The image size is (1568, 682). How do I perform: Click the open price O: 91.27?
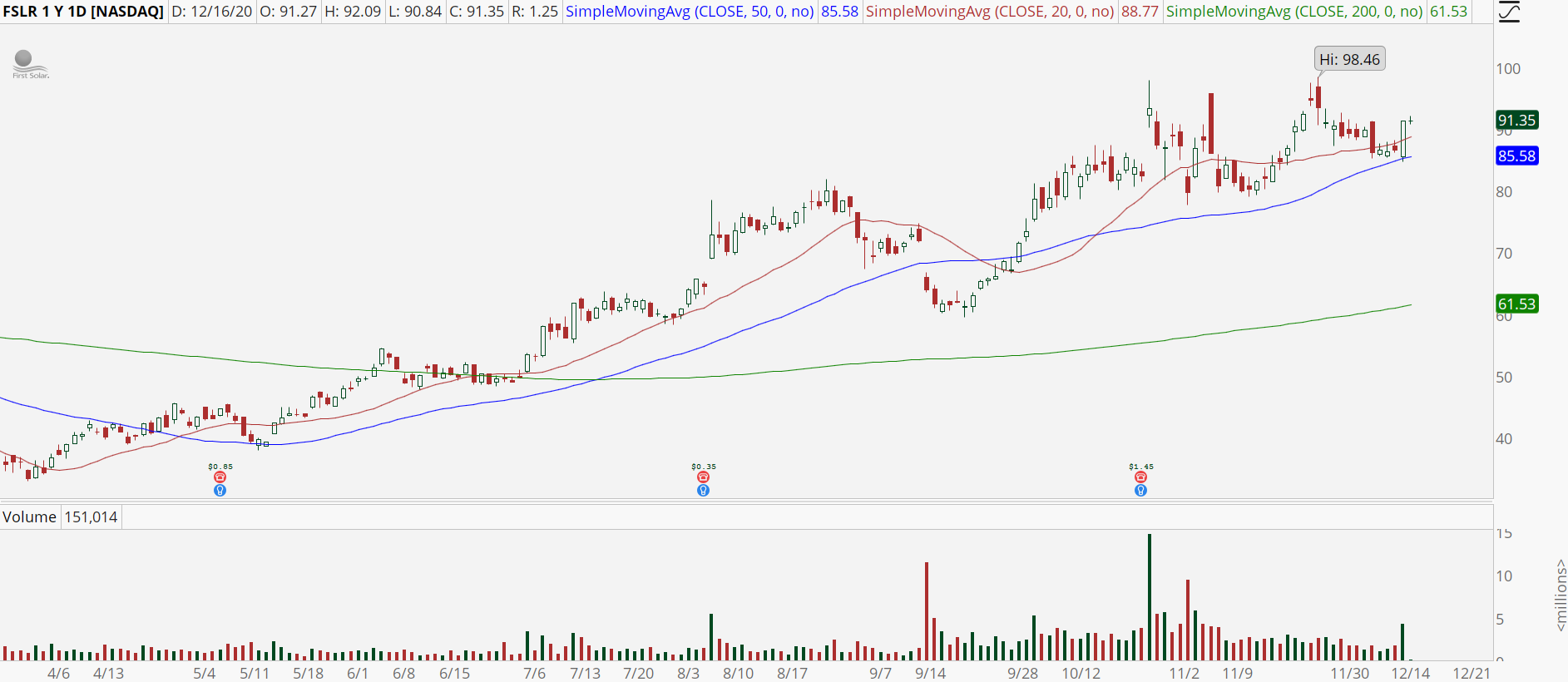click(289, 12)
